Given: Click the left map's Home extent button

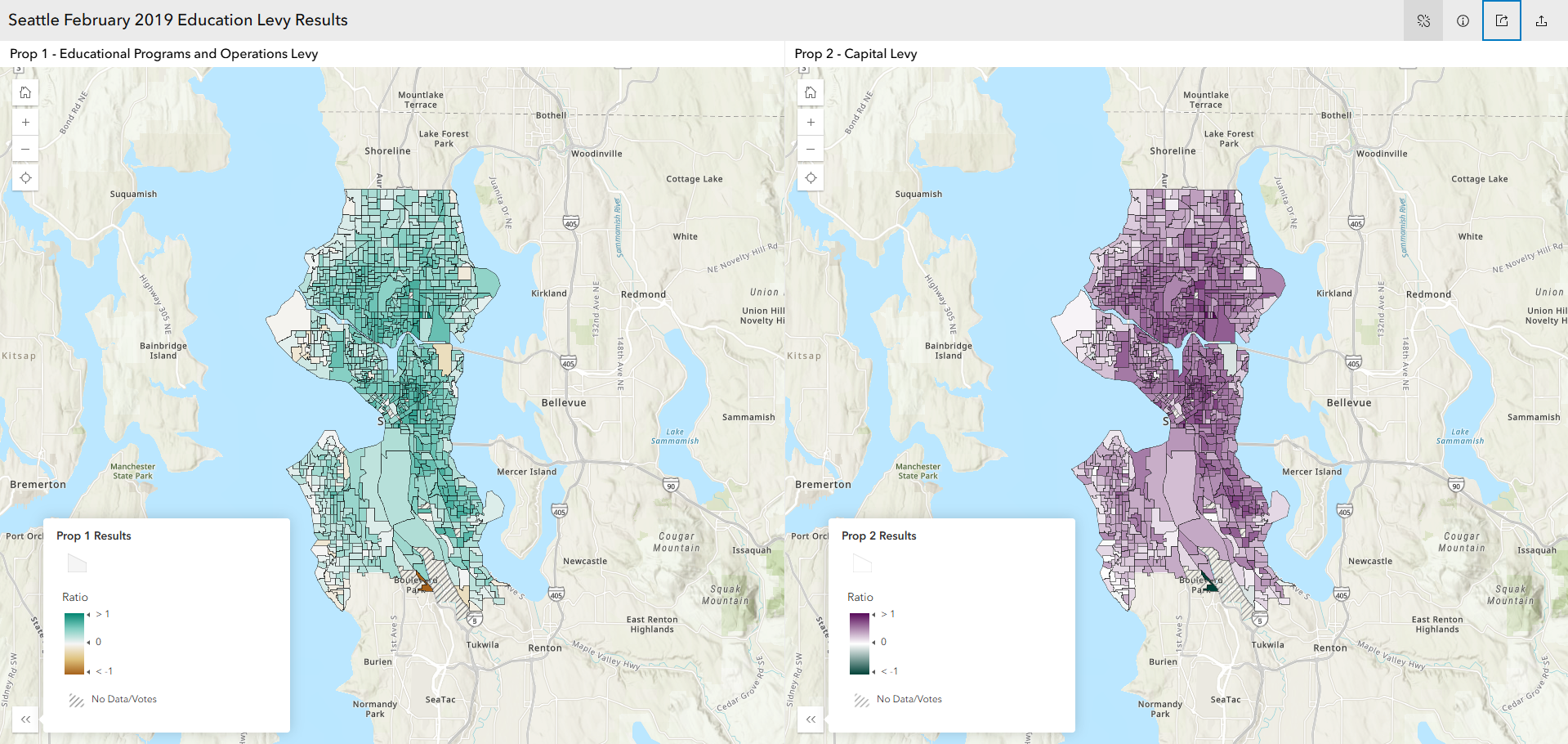Looking at the screenshot, I should tap(25, 92).
